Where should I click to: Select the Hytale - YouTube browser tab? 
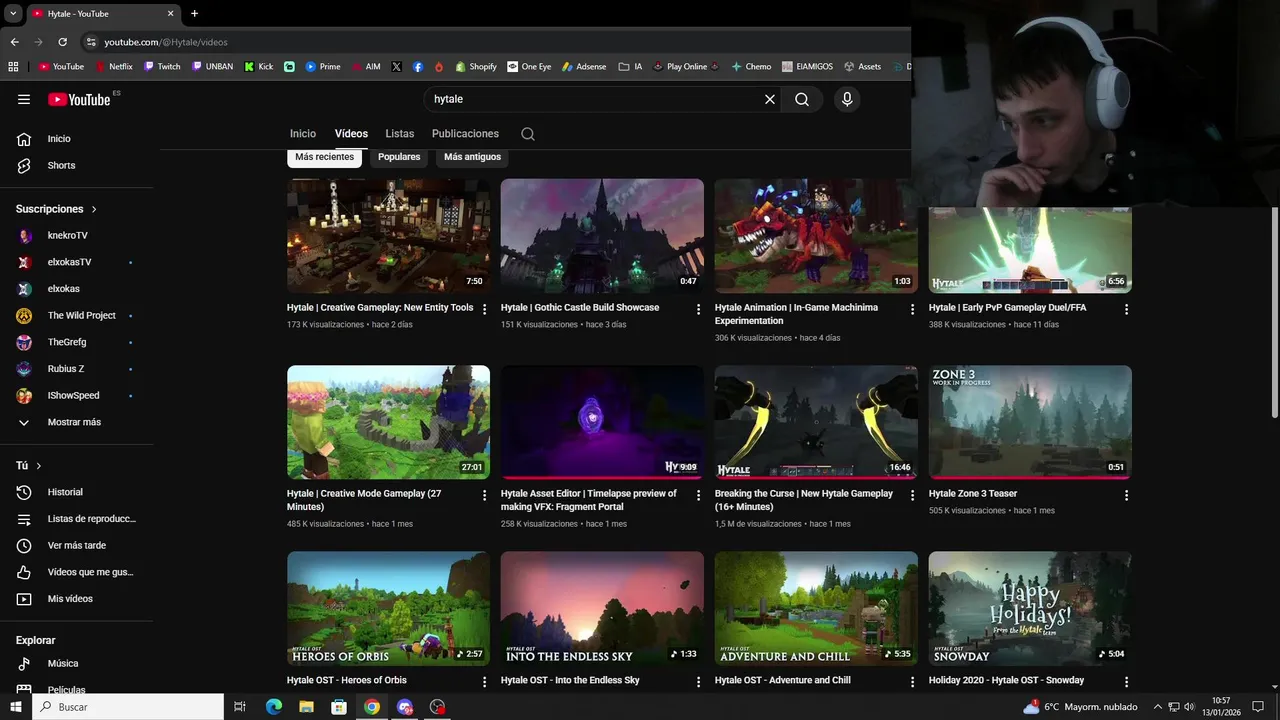click(x=102, y=14)
